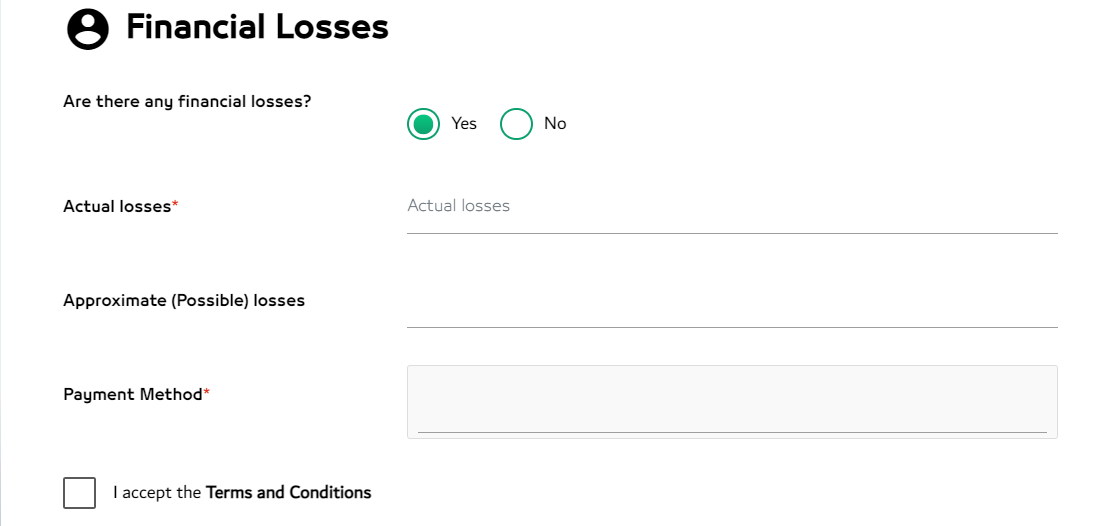Open the Terms and Conditions link

pyautogui.click(x=288, y=493)
